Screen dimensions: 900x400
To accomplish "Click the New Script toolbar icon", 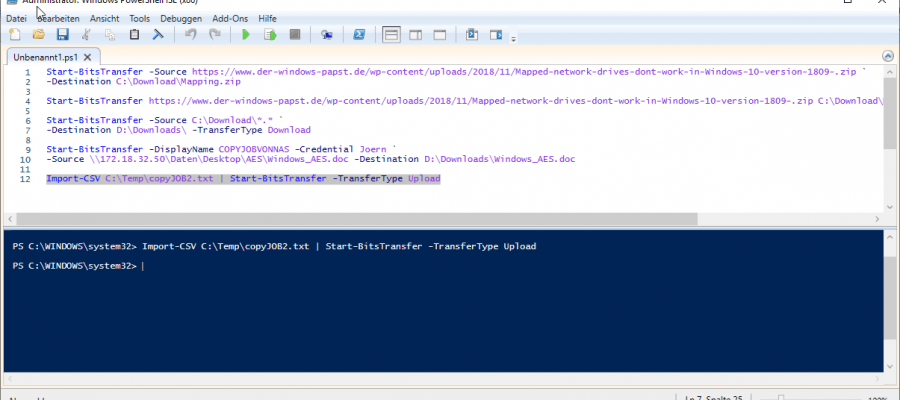I will 14,35.
